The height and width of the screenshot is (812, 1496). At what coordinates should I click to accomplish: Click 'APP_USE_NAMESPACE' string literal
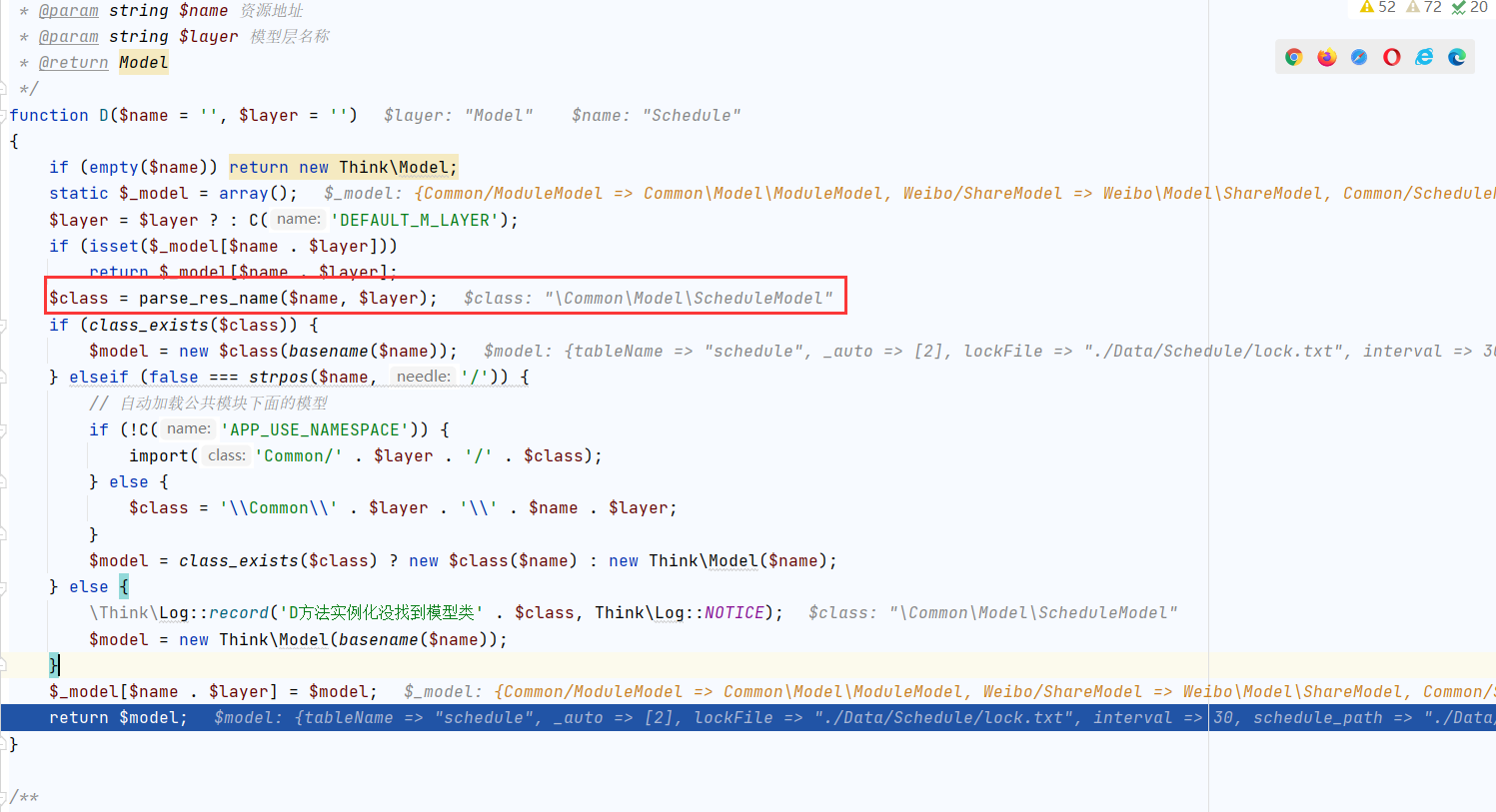[314, 429]
